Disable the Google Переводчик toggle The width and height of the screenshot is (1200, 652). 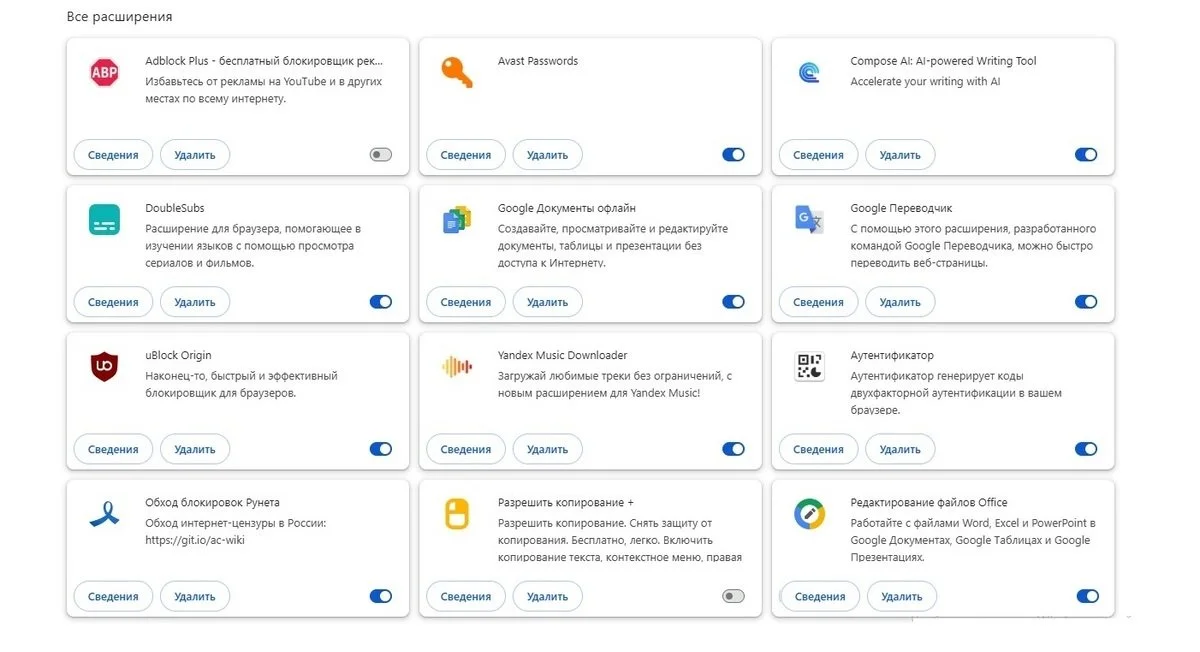[x=1086, y=302]
